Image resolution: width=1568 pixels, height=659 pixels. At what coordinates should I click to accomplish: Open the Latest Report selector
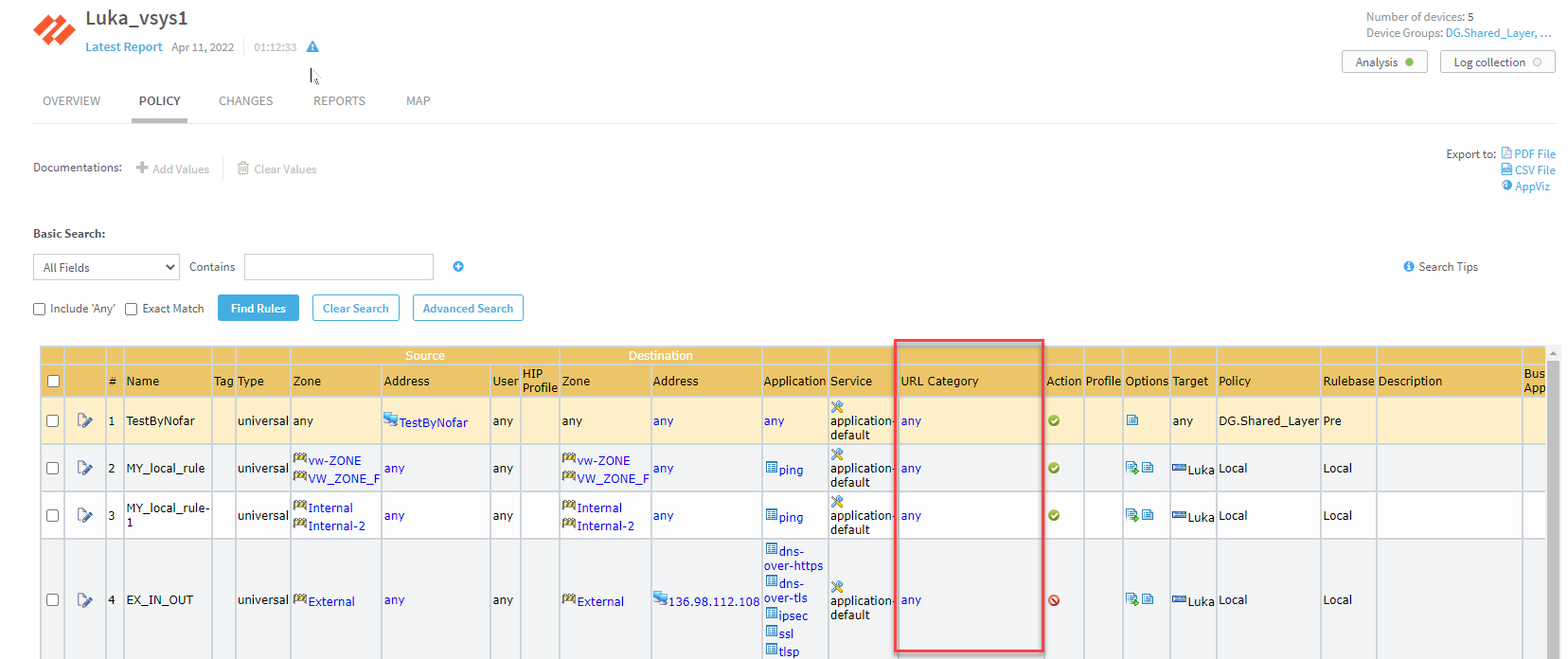click(x=123, y=47)
